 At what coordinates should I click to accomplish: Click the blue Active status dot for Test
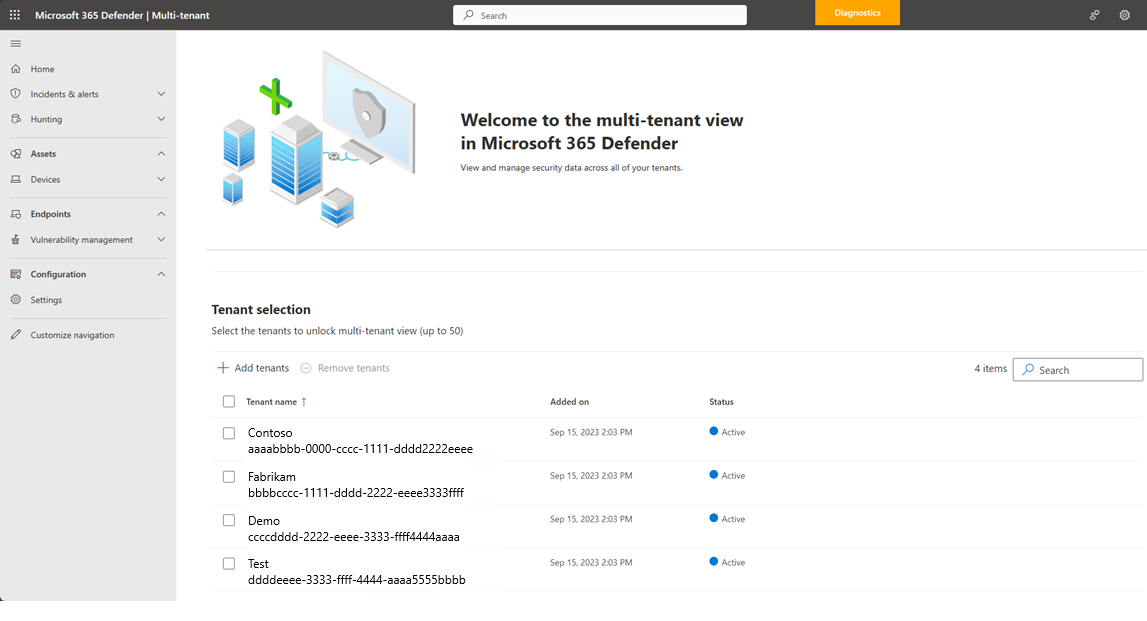click(x=713, y=562)
